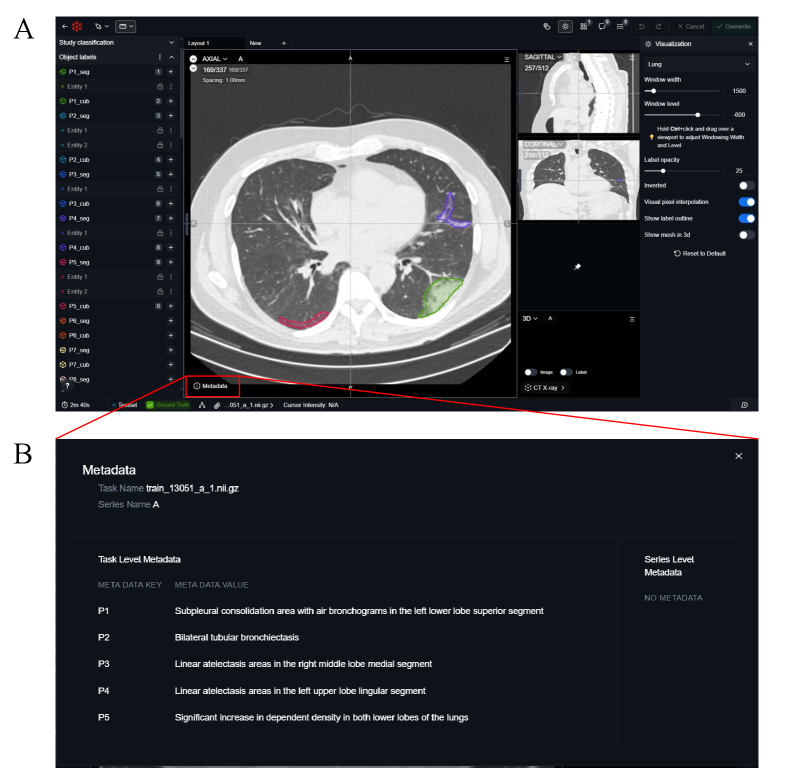Click the ...051_a_1.nii.gz file name
This screenshot has width=793, height=781.
(249, 405)
